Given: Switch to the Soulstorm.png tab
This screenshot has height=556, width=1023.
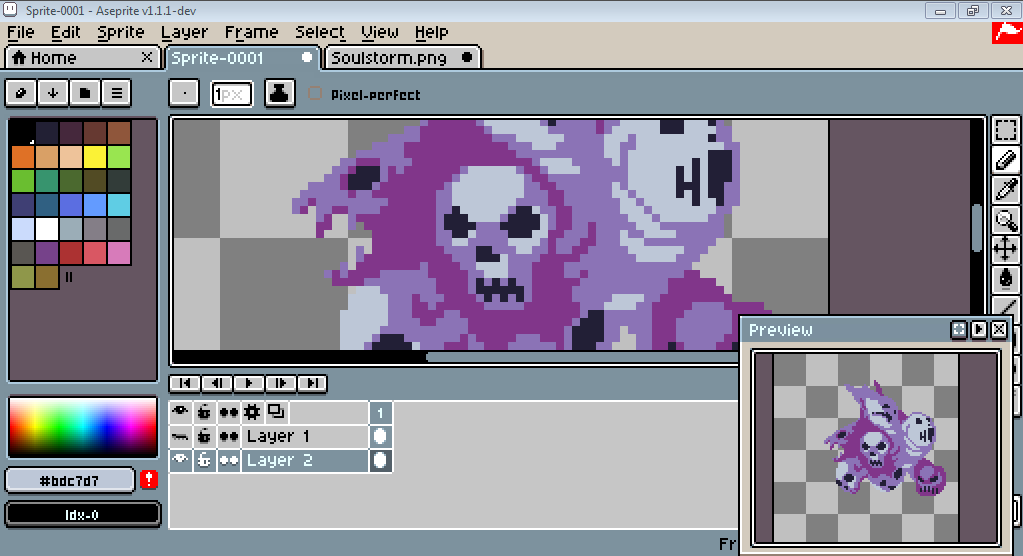Looking at the screenshot, I should click(402, 57).
